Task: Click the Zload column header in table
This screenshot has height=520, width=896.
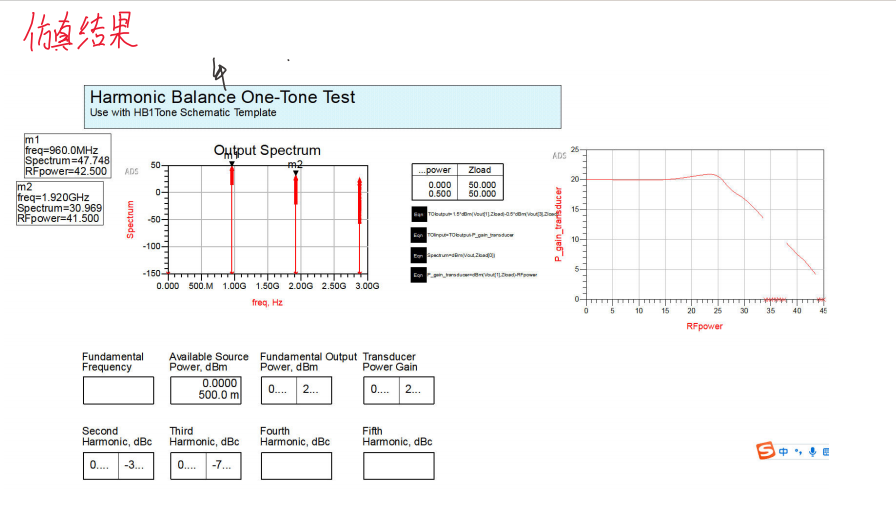Action: click(x=480, y=170)
